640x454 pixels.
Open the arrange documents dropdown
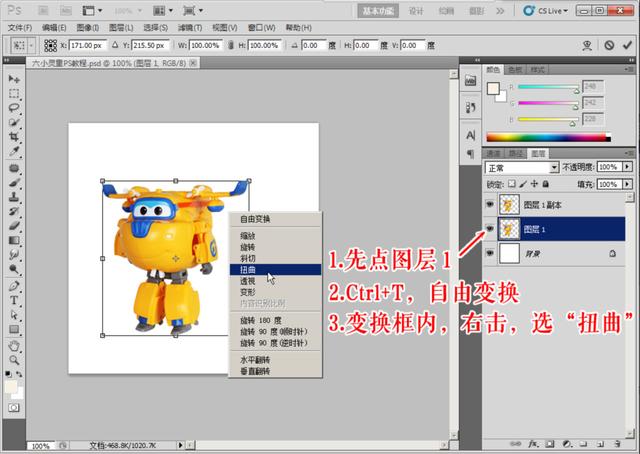[162, 11]
